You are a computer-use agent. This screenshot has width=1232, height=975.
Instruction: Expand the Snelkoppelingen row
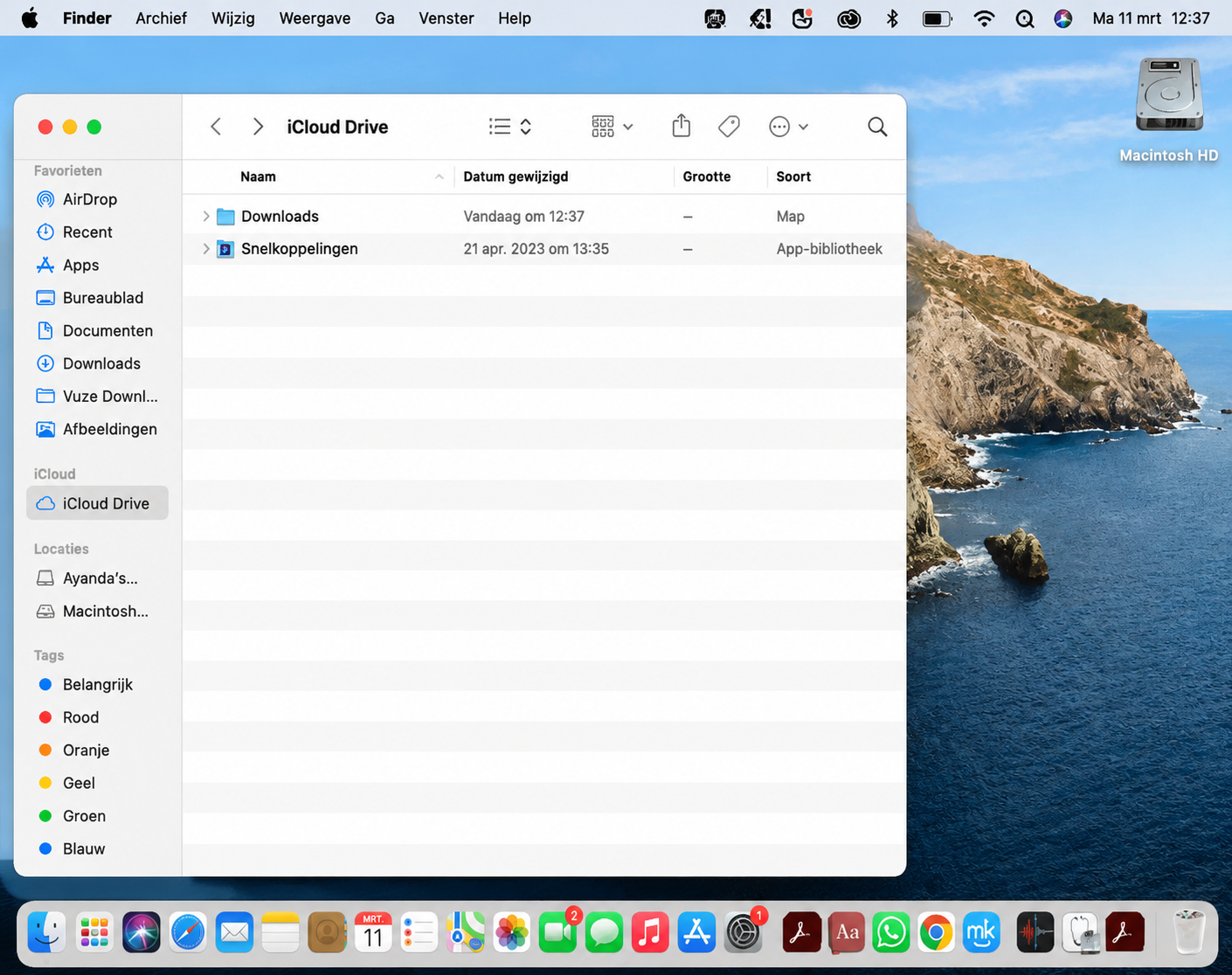click(205, 249)
